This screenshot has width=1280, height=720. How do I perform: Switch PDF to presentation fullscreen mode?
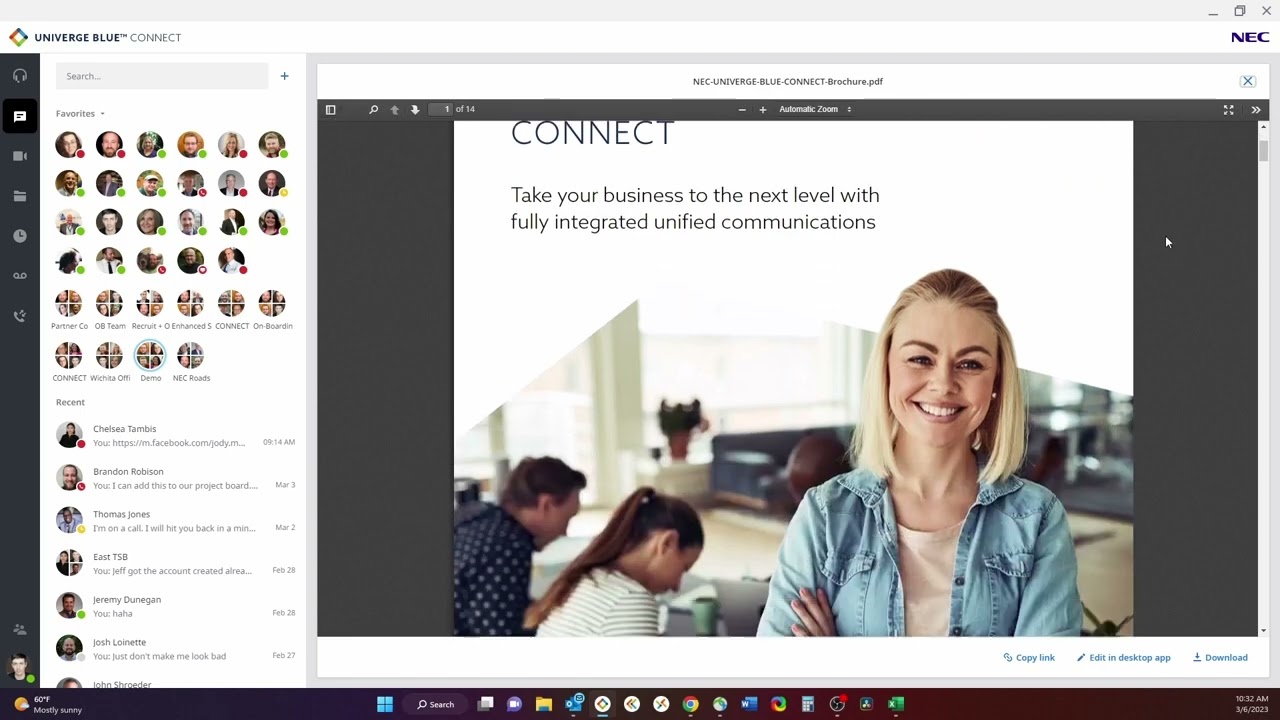1229,110
